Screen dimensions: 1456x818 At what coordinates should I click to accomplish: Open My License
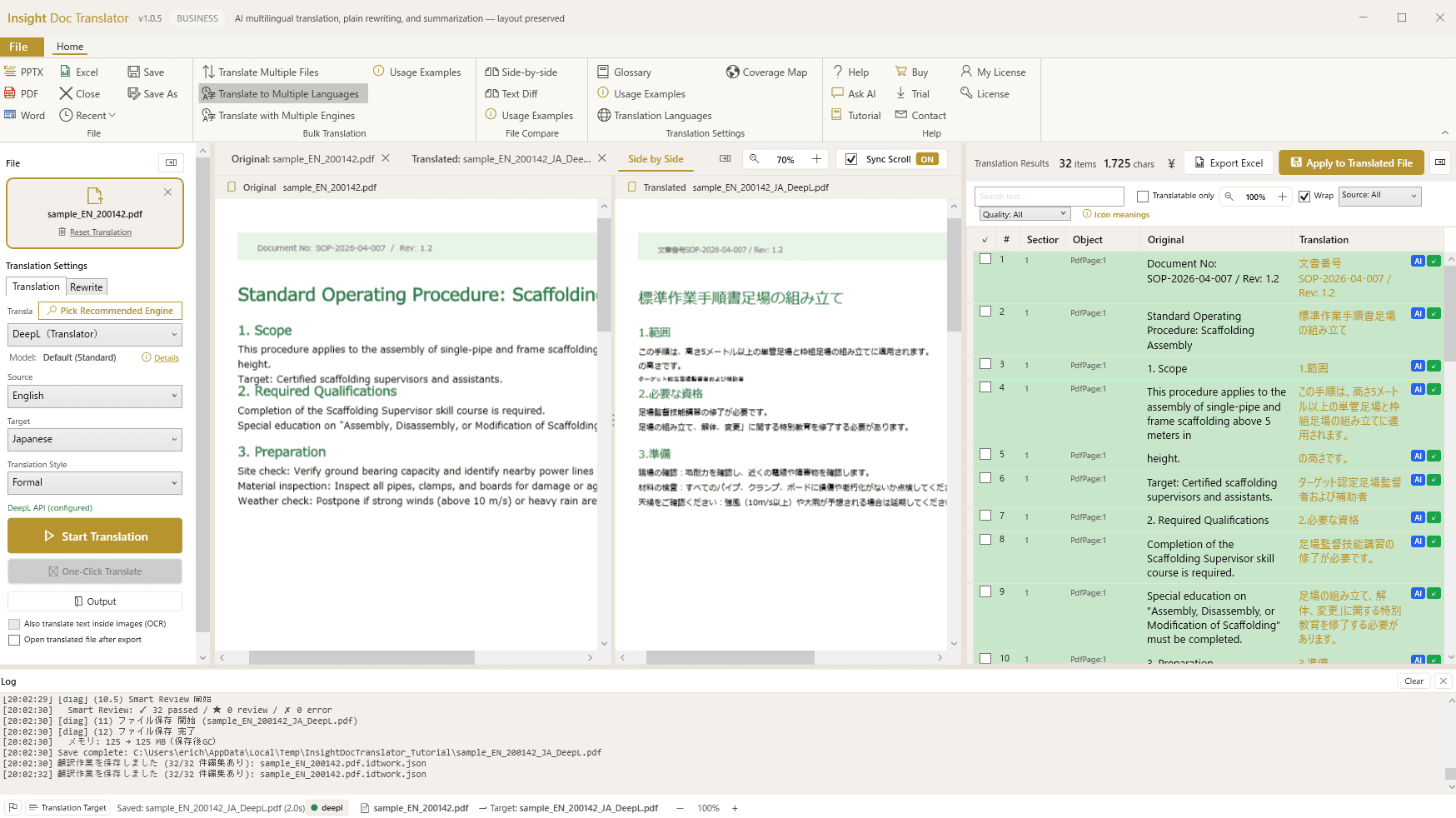(x=993, y=72)
